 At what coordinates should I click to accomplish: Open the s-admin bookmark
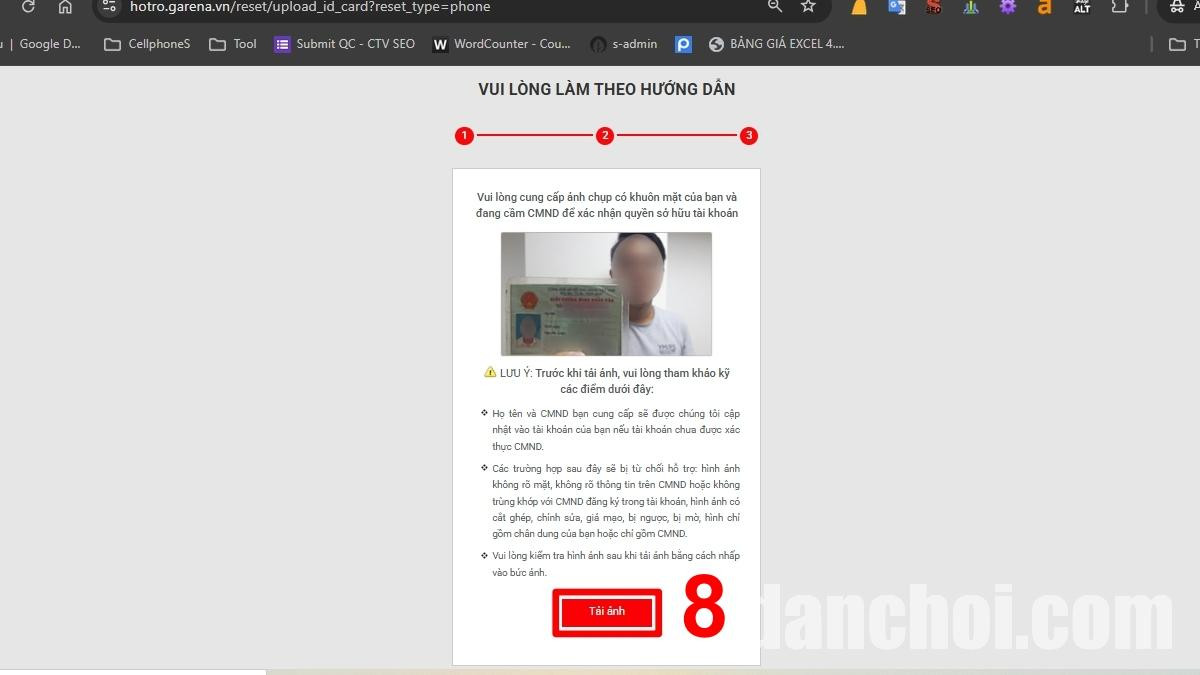click(624, 44)
